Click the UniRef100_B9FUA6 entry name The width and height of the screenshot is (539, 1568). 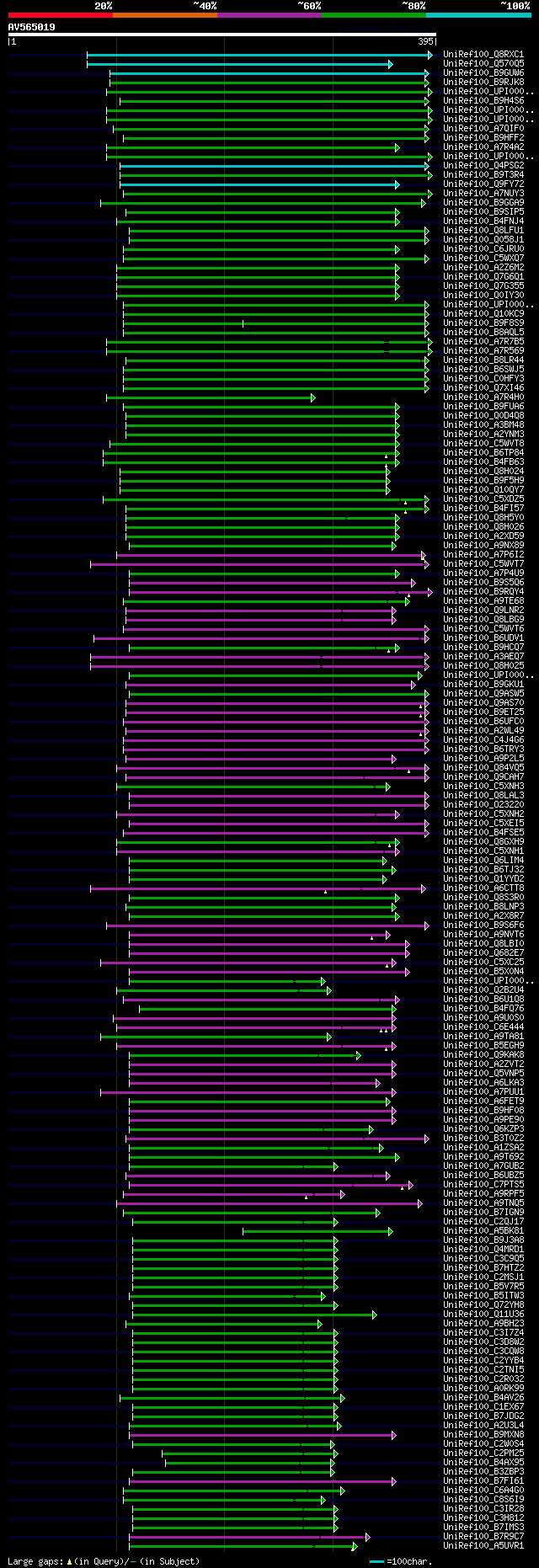click(483, 407)
